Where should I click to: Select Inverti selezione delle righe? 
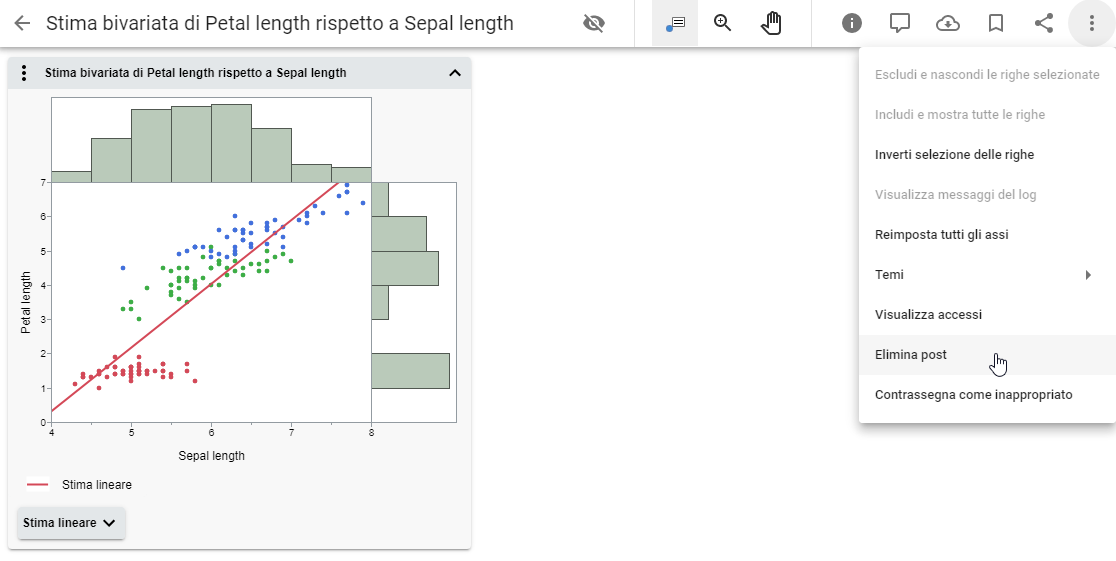tap(954, 155)
